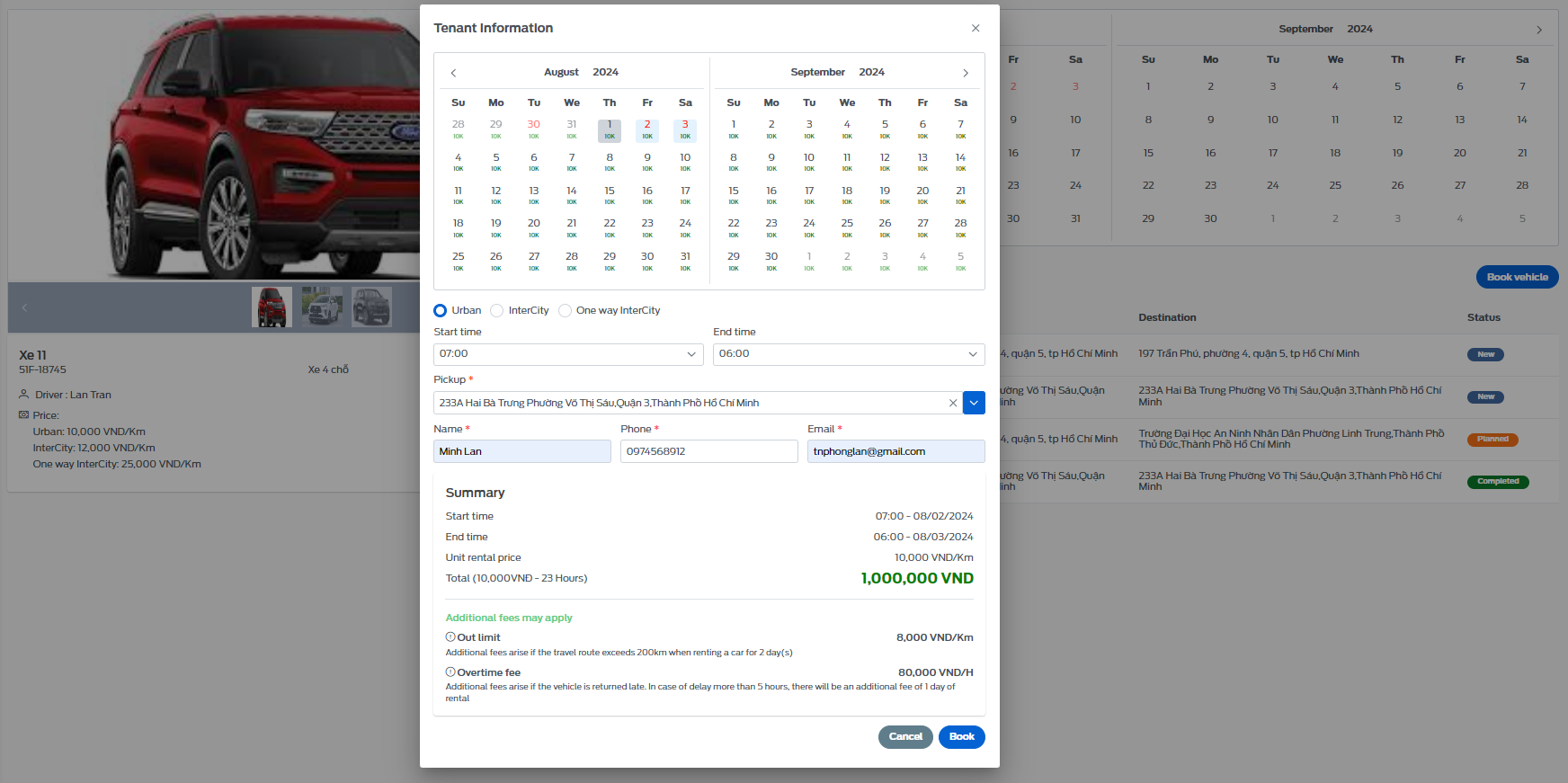Close the Tenant Information dialog
This screenshot has height=783, width=1568.
tap(976, 28)
